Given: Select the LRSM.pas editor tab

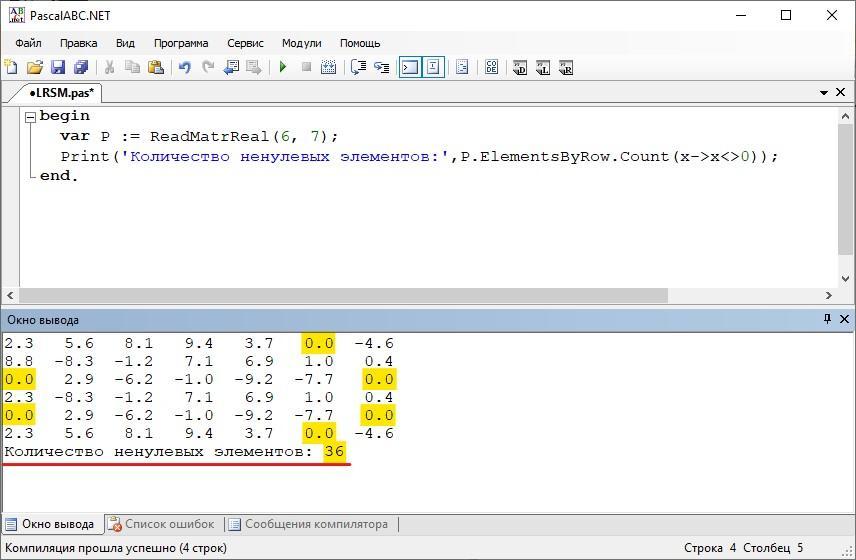Looking at the screenshot, I should [x=60, y=93].
